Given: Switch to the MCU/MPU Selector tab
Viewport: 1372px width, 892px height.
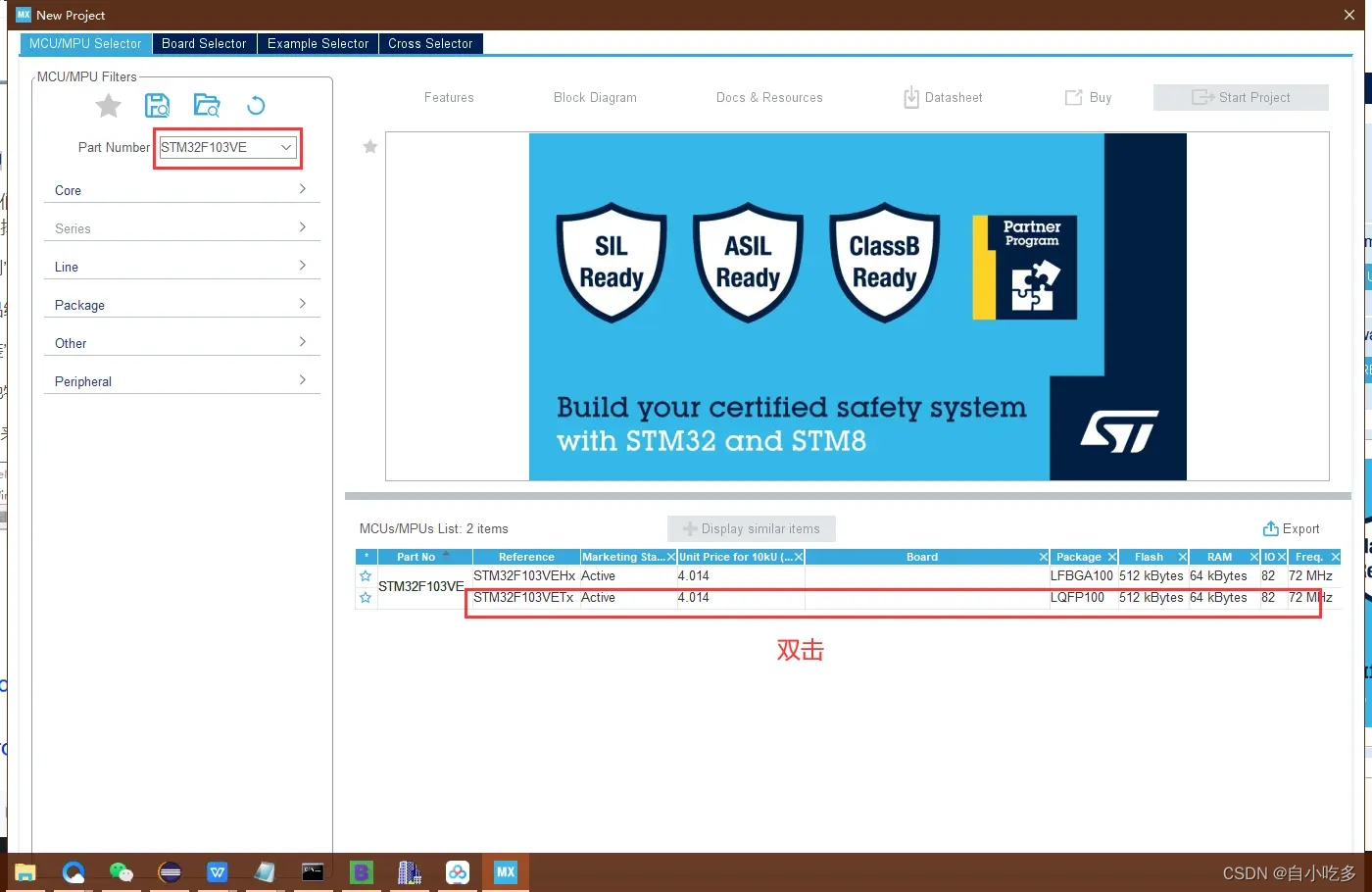Looking at the screenshot, I should (85, 43).
